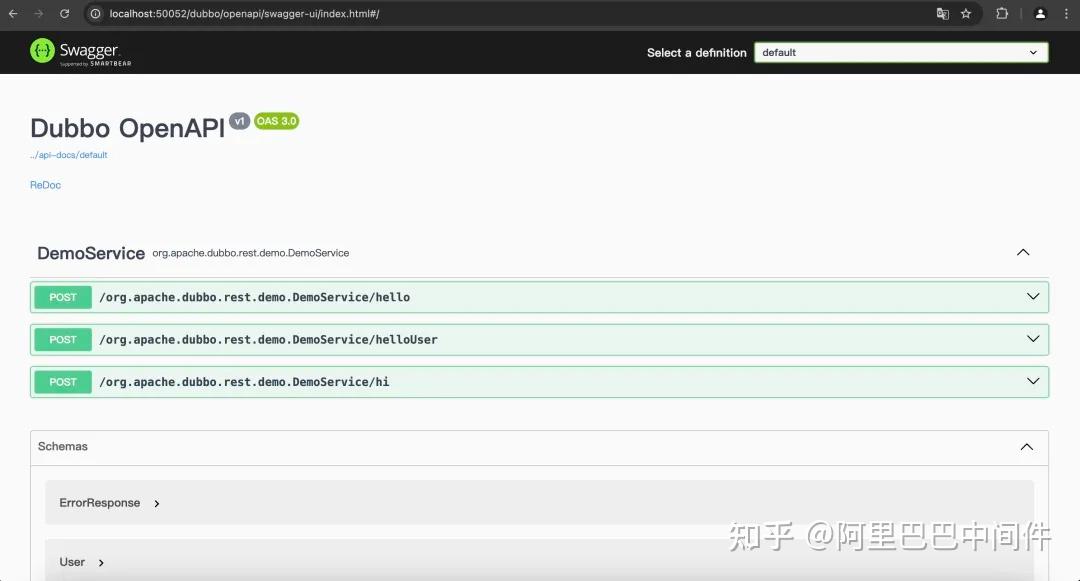
Task: Expand the DemoService/hi endpoint
Action: [x=1033, y=381]
